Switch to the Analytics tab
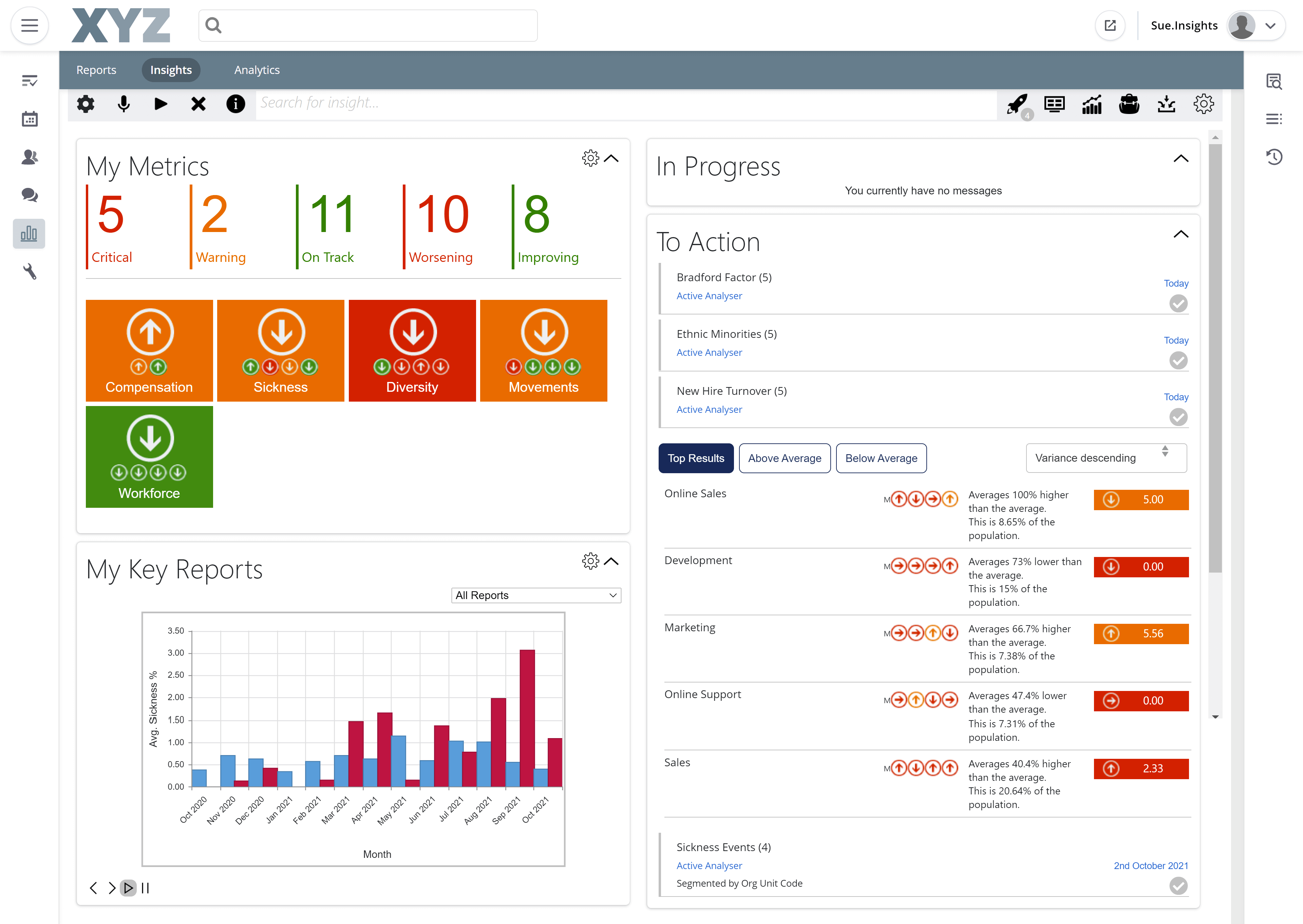This screenshot has width=1303, height=924. click(x=257, y=70)
